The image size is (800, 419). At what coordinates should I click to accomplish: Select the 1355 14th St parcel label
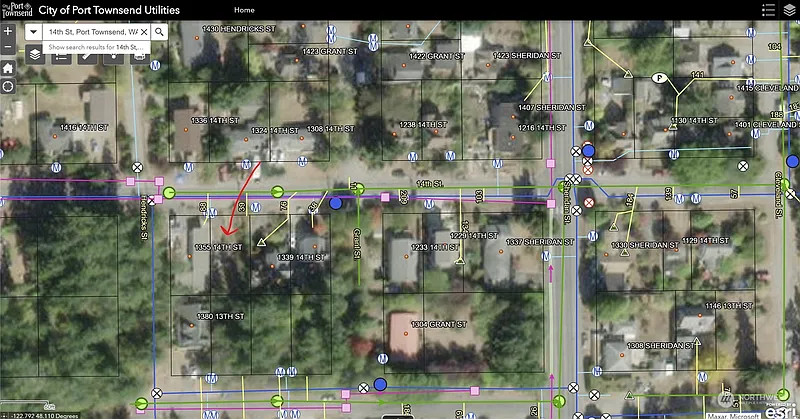pos(219,246)
